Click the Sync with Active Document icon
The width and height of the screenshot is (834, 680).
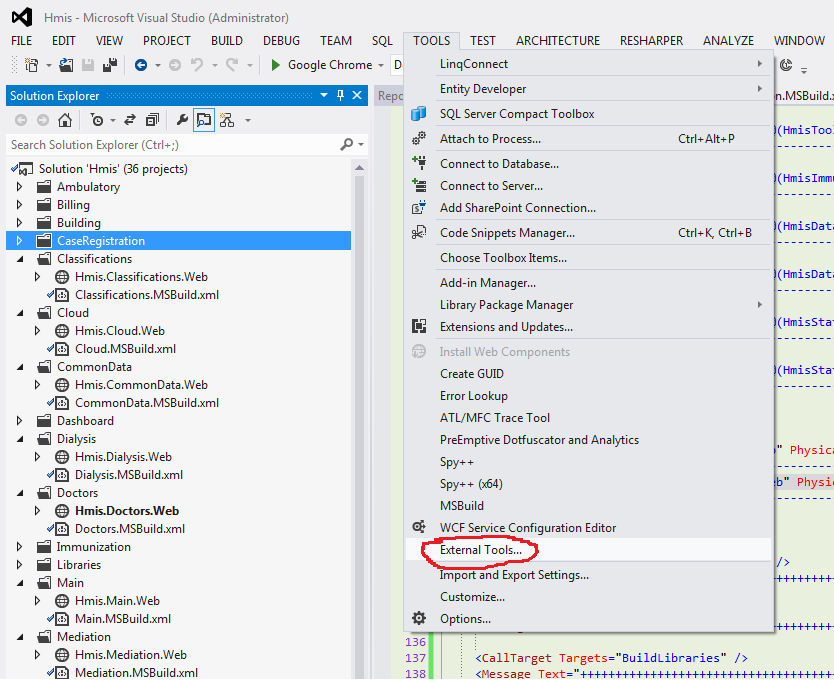click(x=129, y=120)
